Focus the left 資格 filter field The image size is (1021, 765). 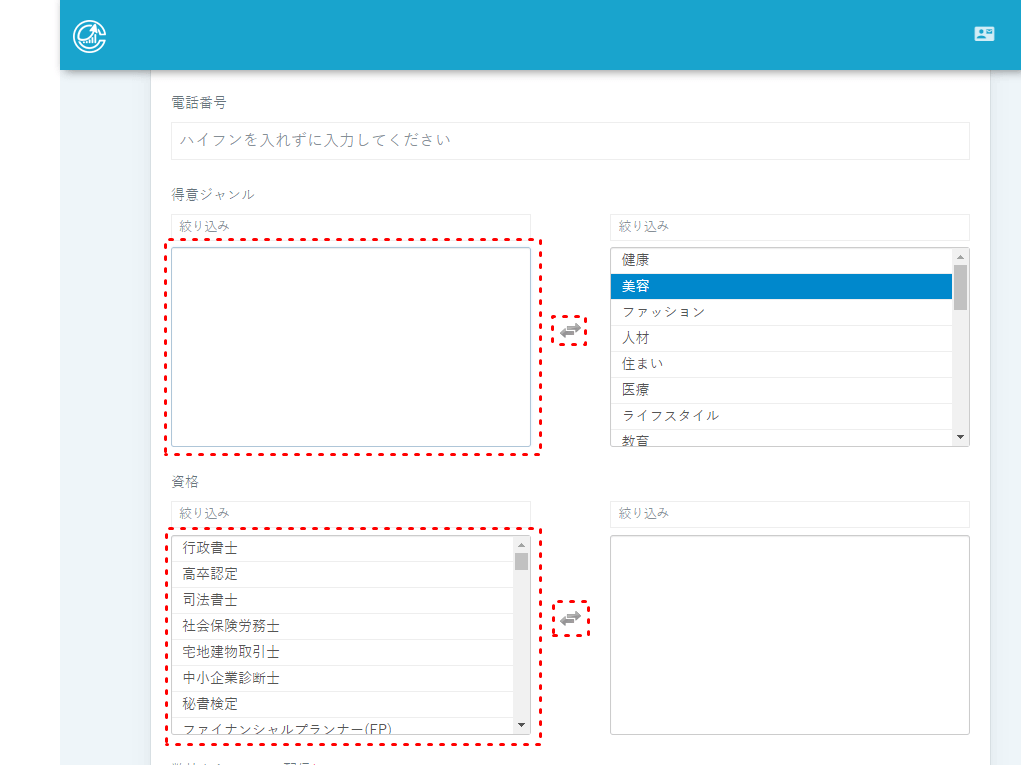point(350,513)
